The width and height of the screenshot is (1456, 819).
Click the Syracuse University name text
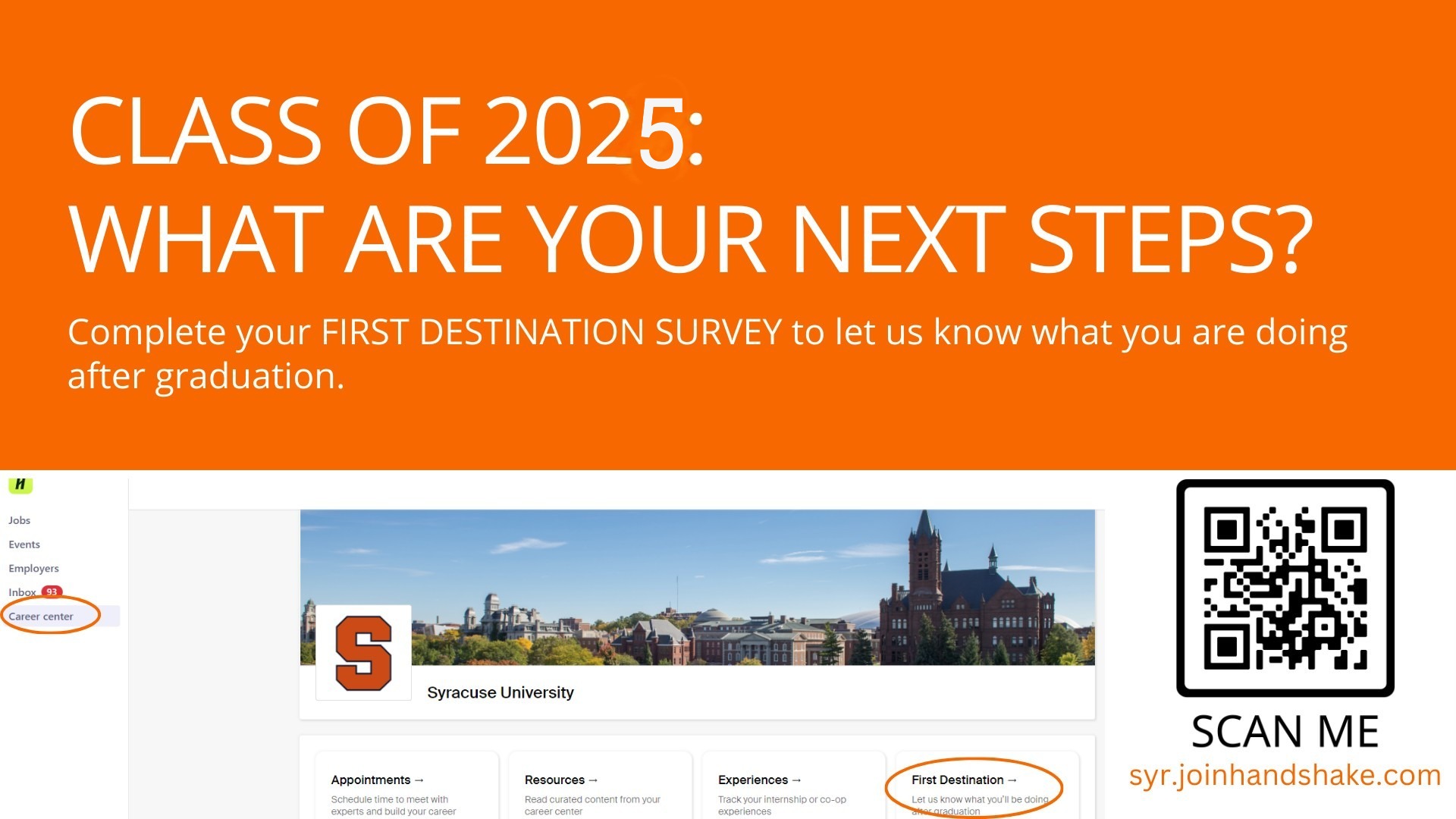pos(500,692)
